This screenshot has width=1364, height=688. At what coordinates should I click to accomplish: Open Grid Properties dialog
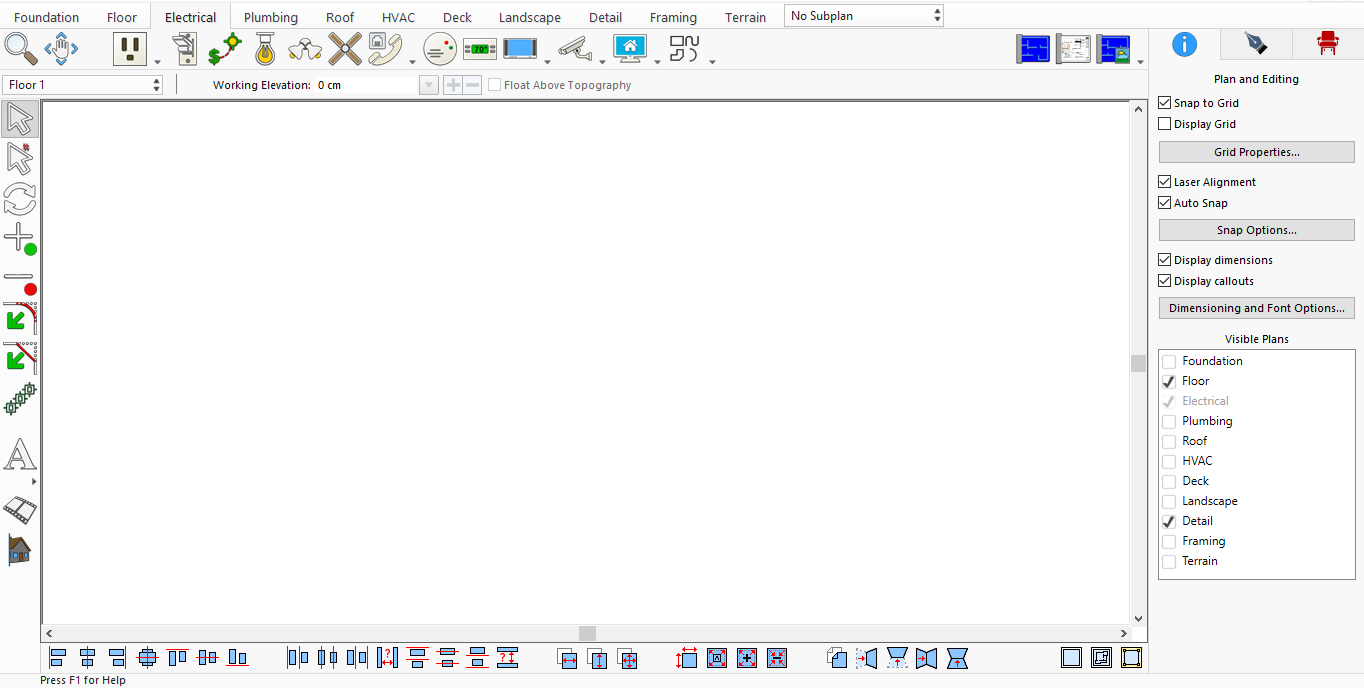click(1256, 152)
